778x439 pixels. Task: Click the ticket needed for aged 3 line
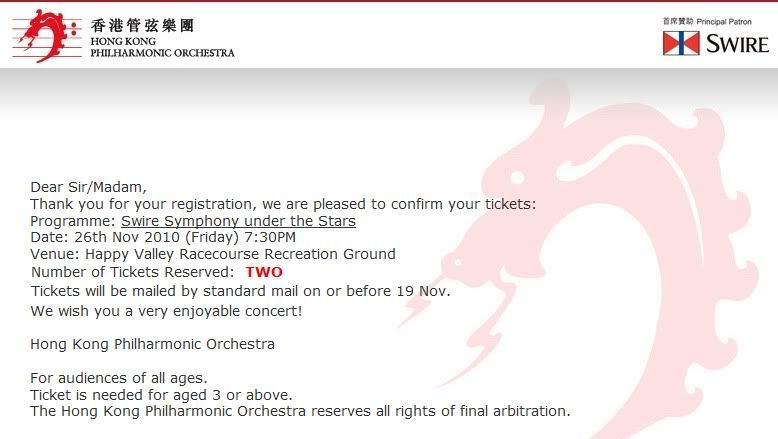click(161, 395)
